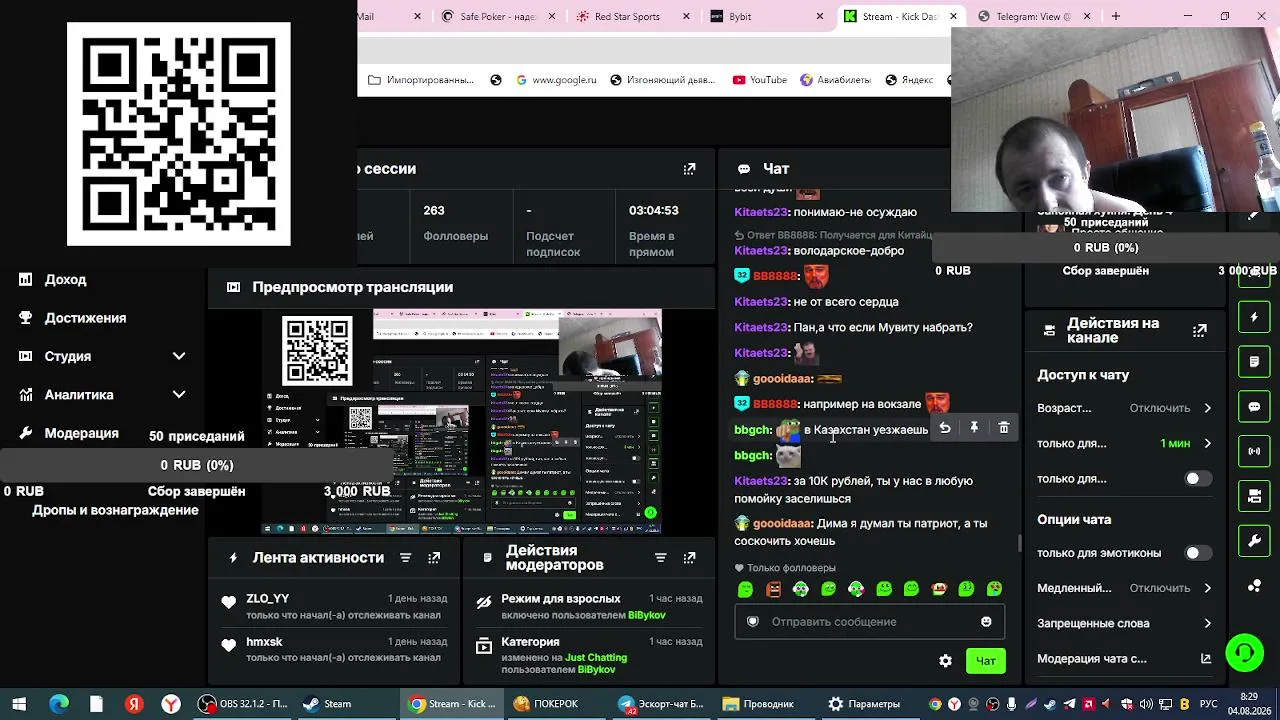Open the green headset support button

(1245, 653)
